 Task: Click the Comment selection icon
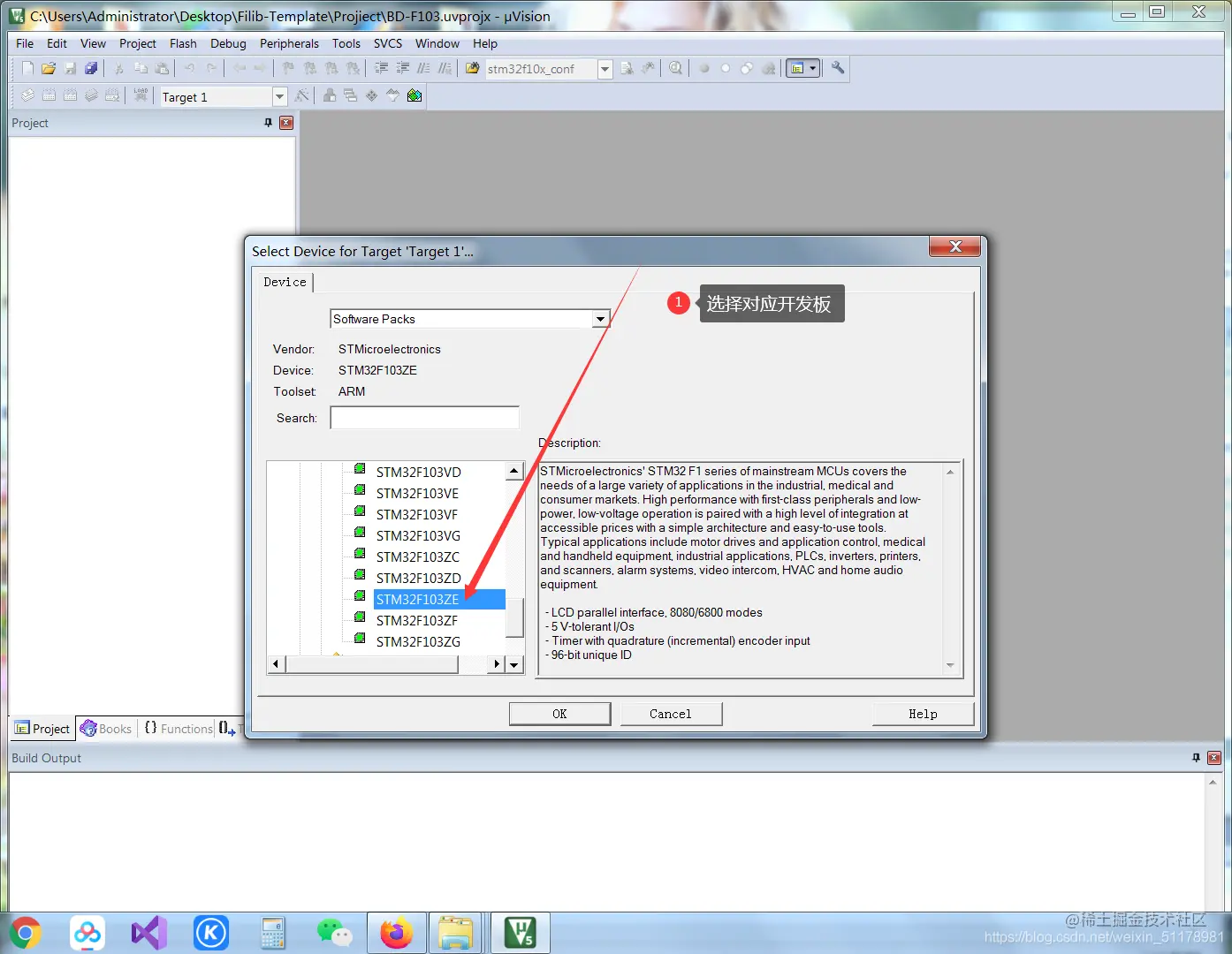tap(423, 68)
